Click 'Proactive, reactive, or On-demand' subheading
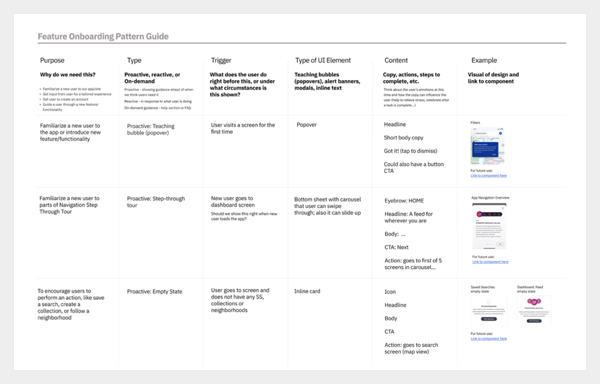600x384 pixels. 152,78
